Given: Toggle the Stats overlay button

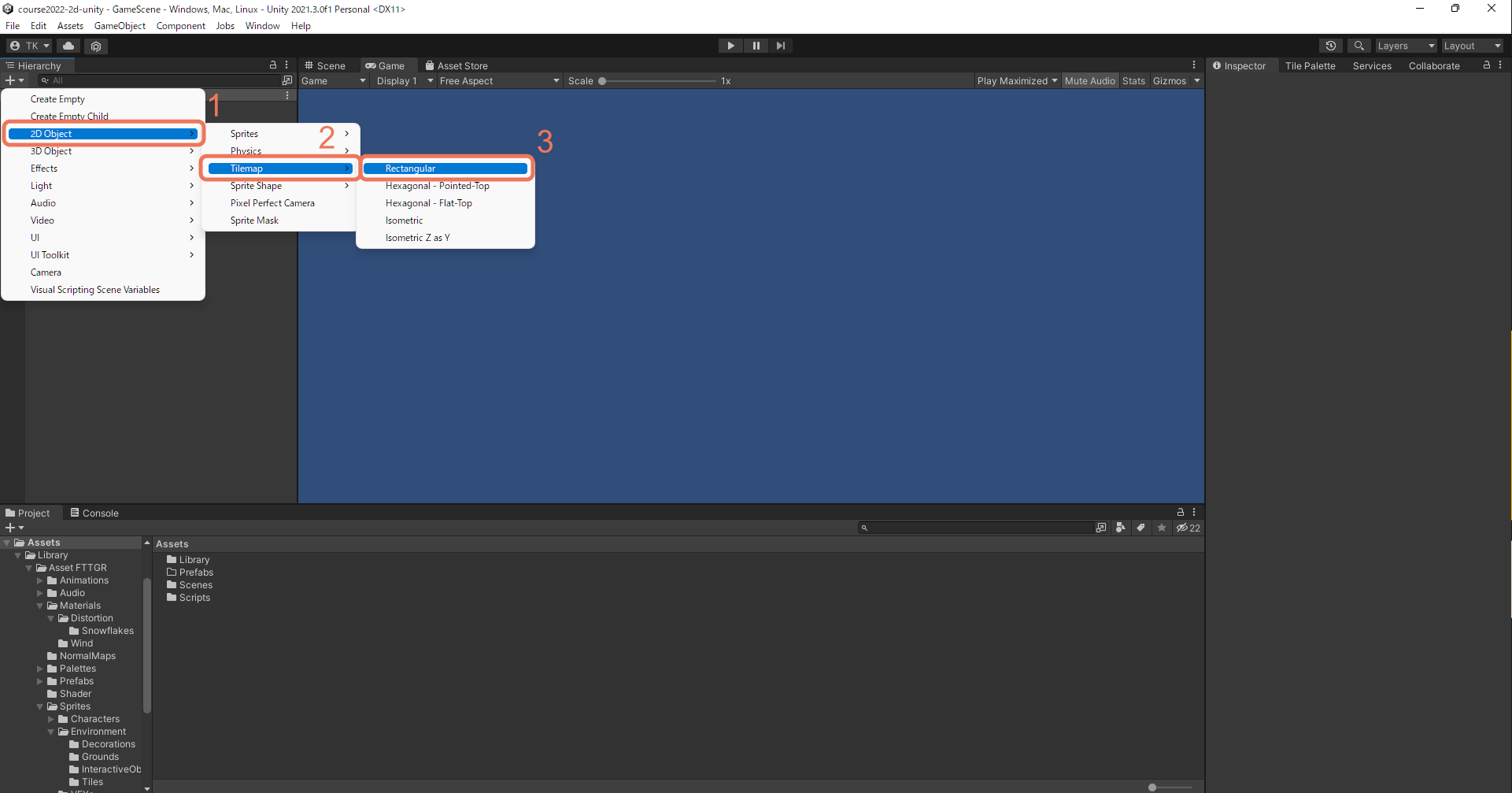Looking at the screenshot, I should (1133, 80).
